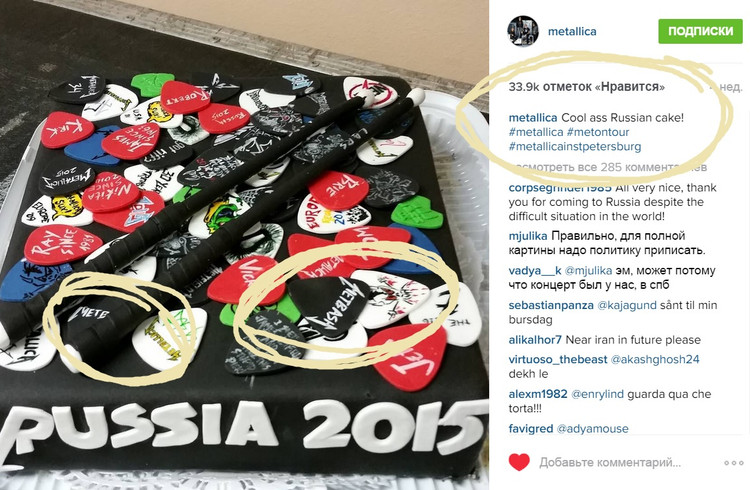This screenshot has height=490, width=750.
Task: Expand view all 285 comments
Action: pos(607,167)
